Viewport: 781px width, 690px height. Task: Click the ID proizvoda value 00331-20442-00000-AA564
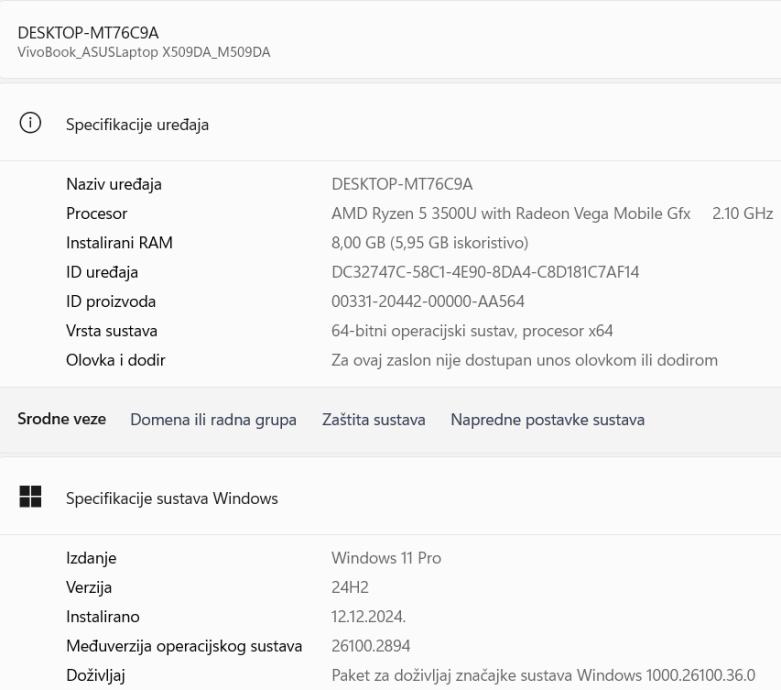(428, 301)
